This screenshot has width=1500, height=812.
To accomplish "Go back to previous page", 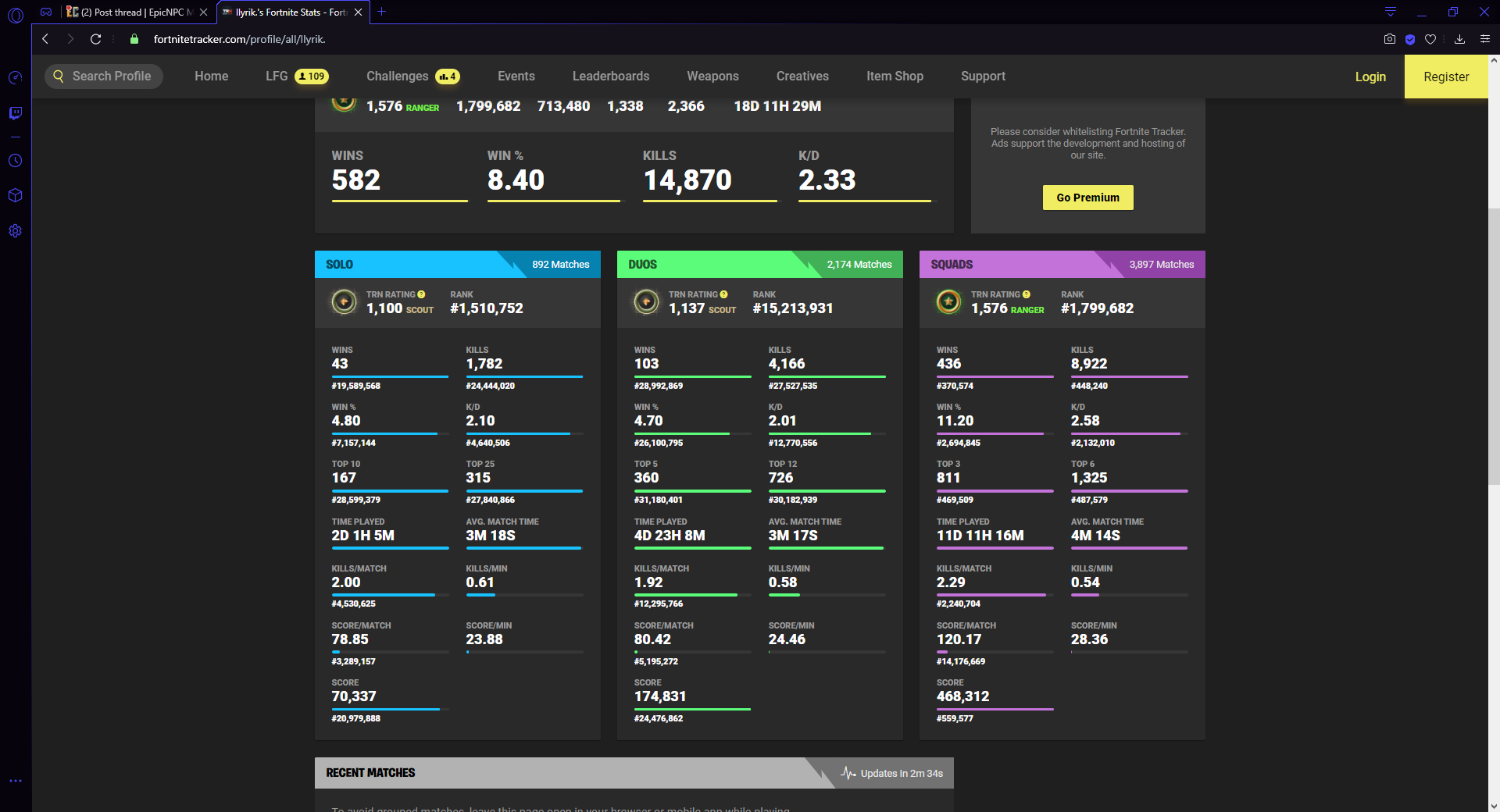I will pyautogui.click(x=45, y=39).
